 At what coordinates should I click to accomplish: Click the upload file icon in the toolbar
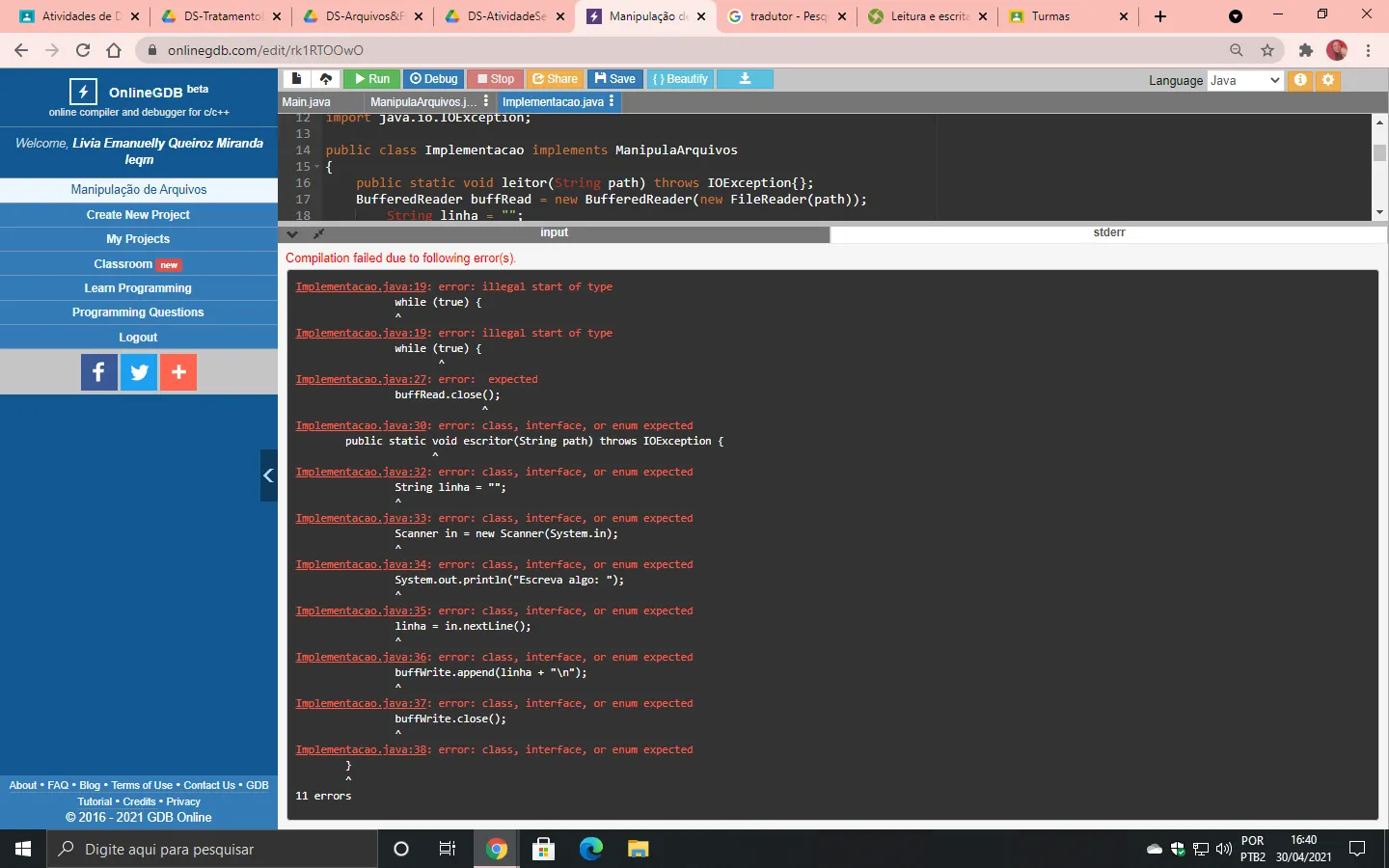click(326, 79)
